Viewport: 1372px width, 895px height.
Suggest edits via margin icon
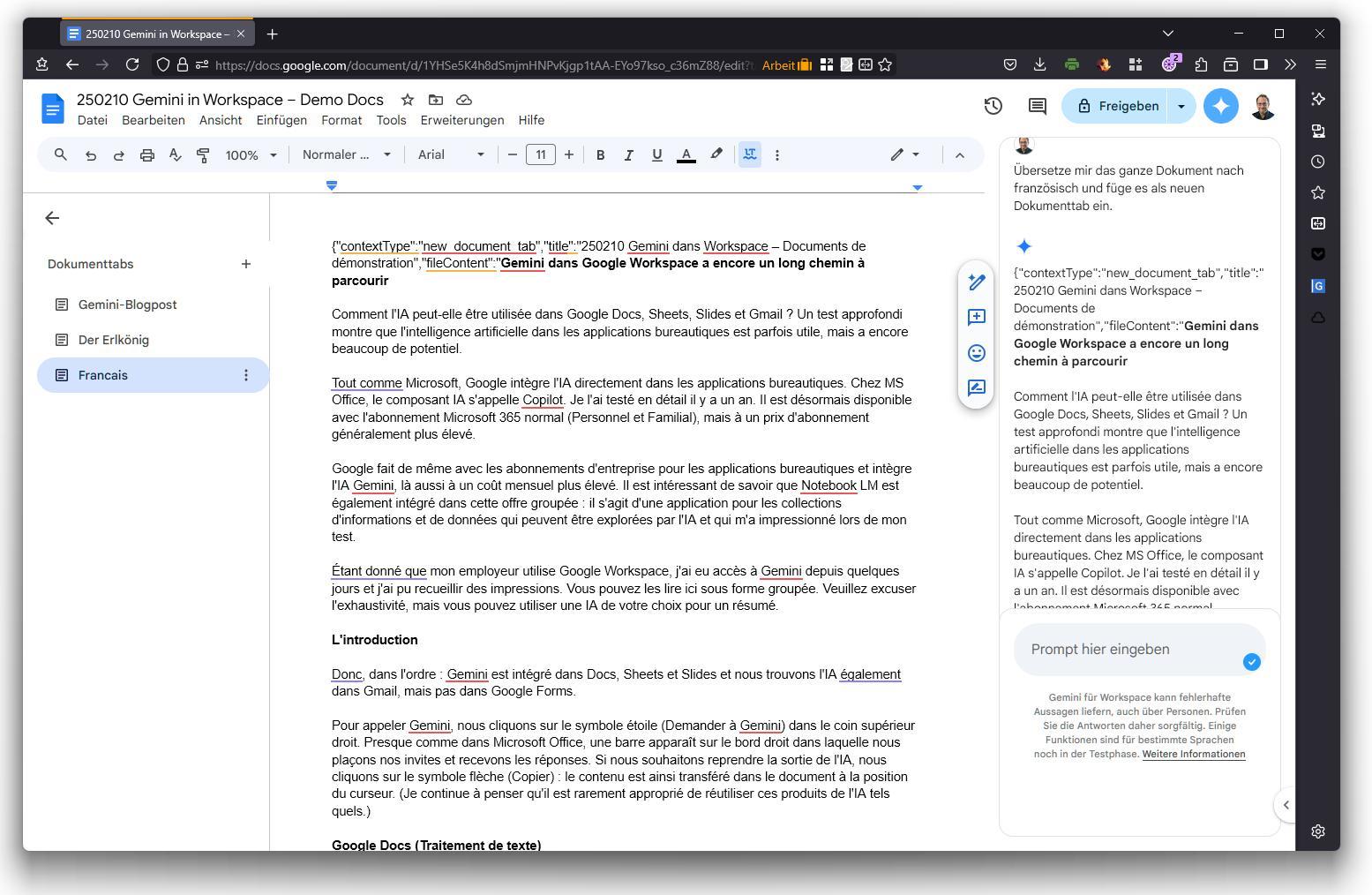click(977, 388)
